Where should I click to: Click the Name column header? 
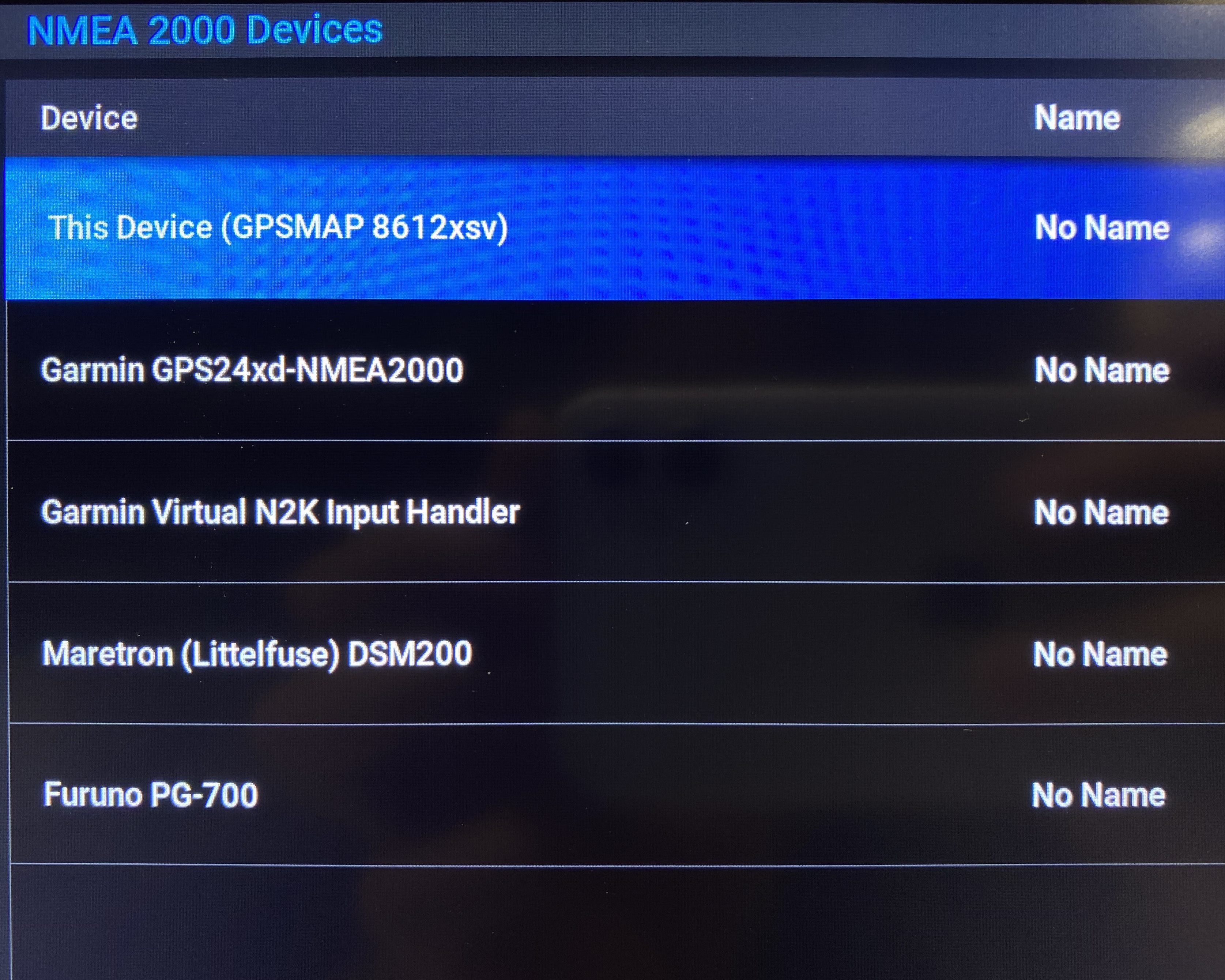point(1077,118)
